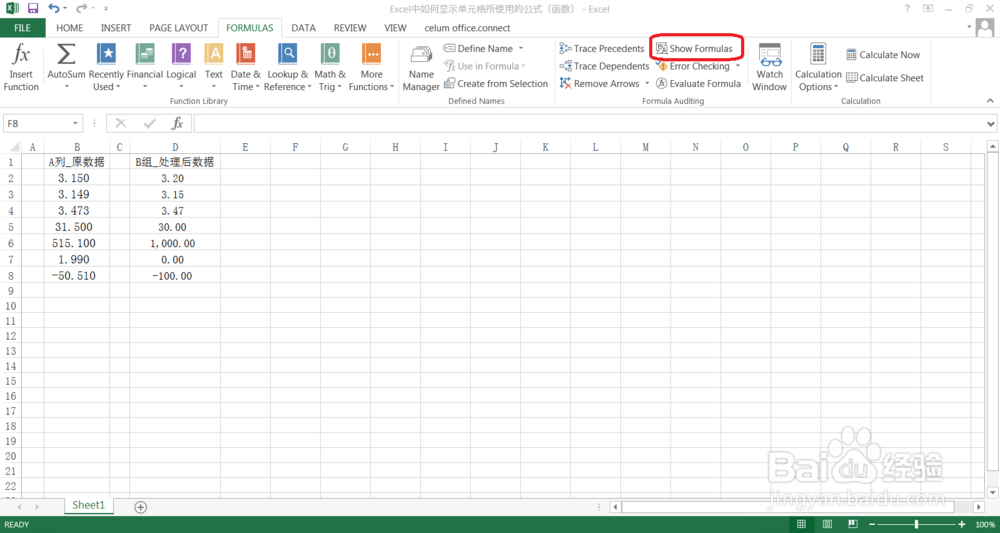Open Lookup & Reference functions
Viewport: 1000px width, 533px height.
(x=288, y=68)
